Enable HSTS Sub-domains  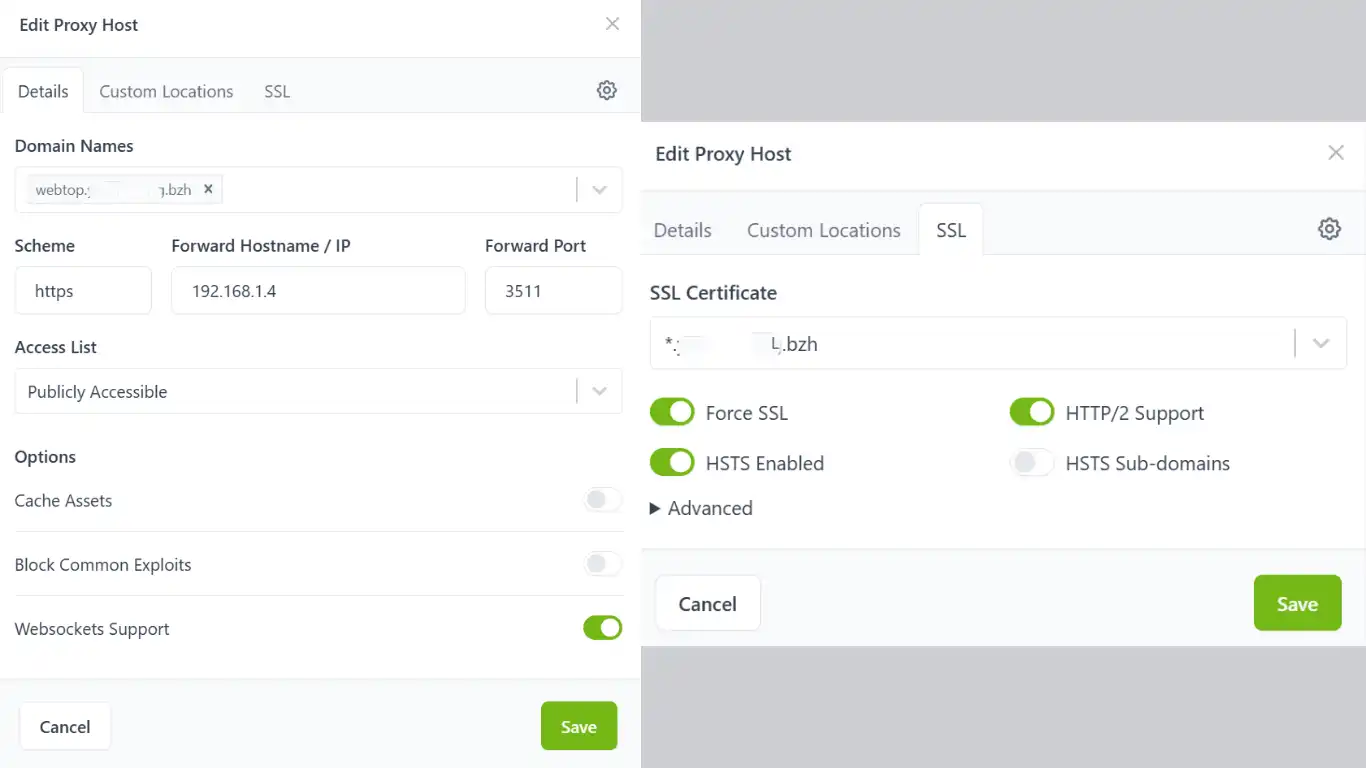(1032, 462)
